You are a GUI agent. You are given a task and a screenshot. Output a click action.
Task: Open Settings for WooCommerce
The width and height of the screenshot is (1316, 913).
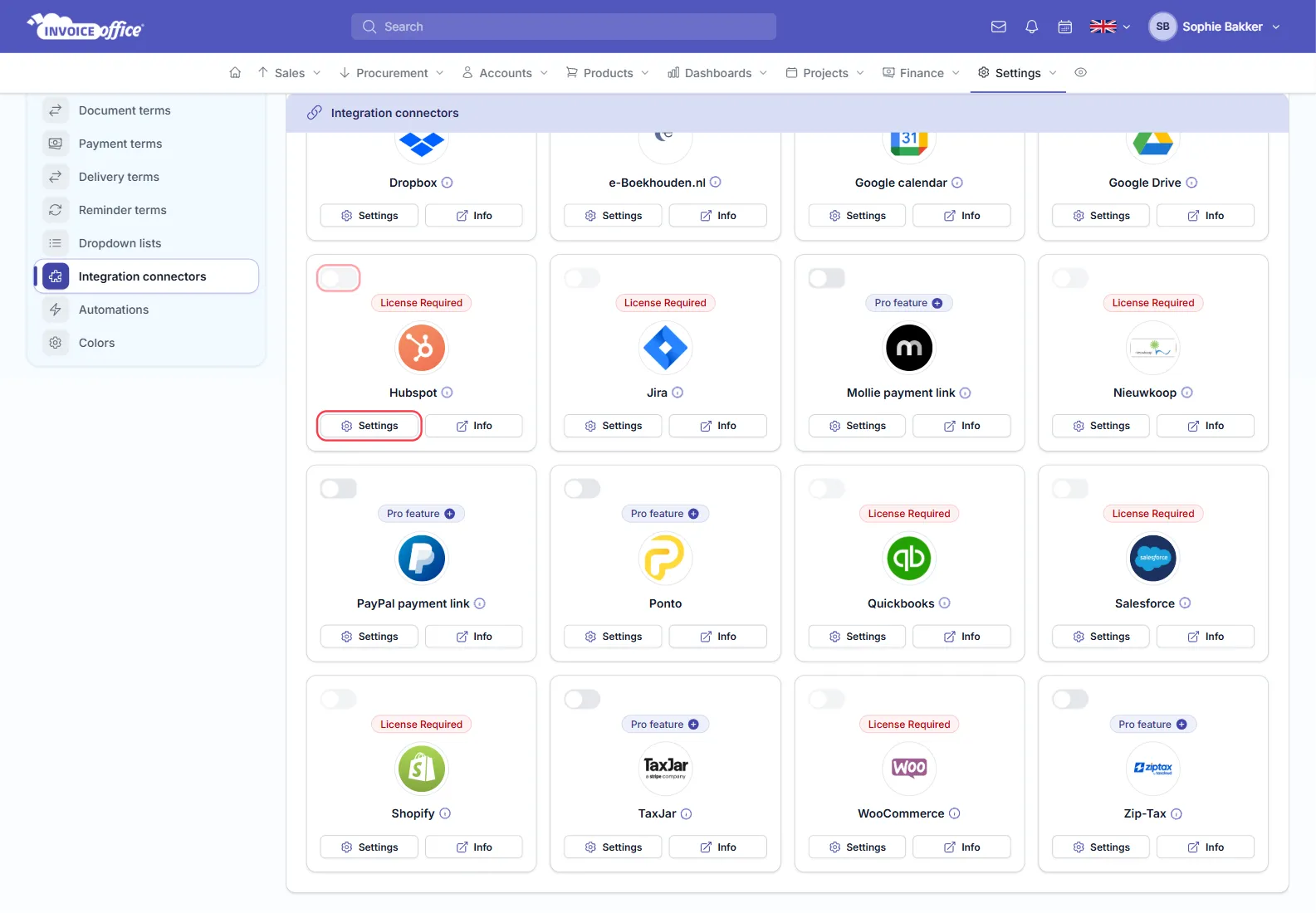point(857,847)
